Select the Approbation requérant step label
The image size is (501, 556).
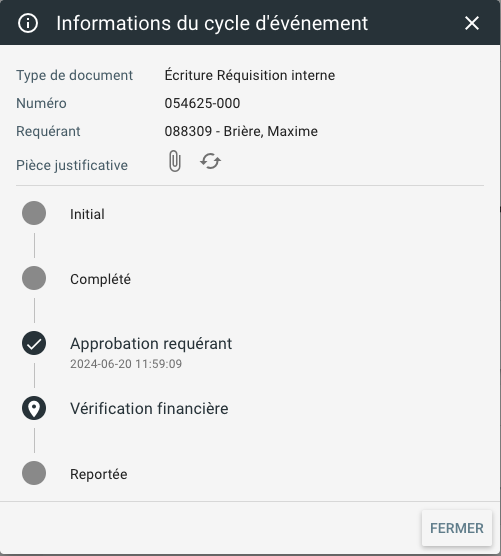pos(151,344)
